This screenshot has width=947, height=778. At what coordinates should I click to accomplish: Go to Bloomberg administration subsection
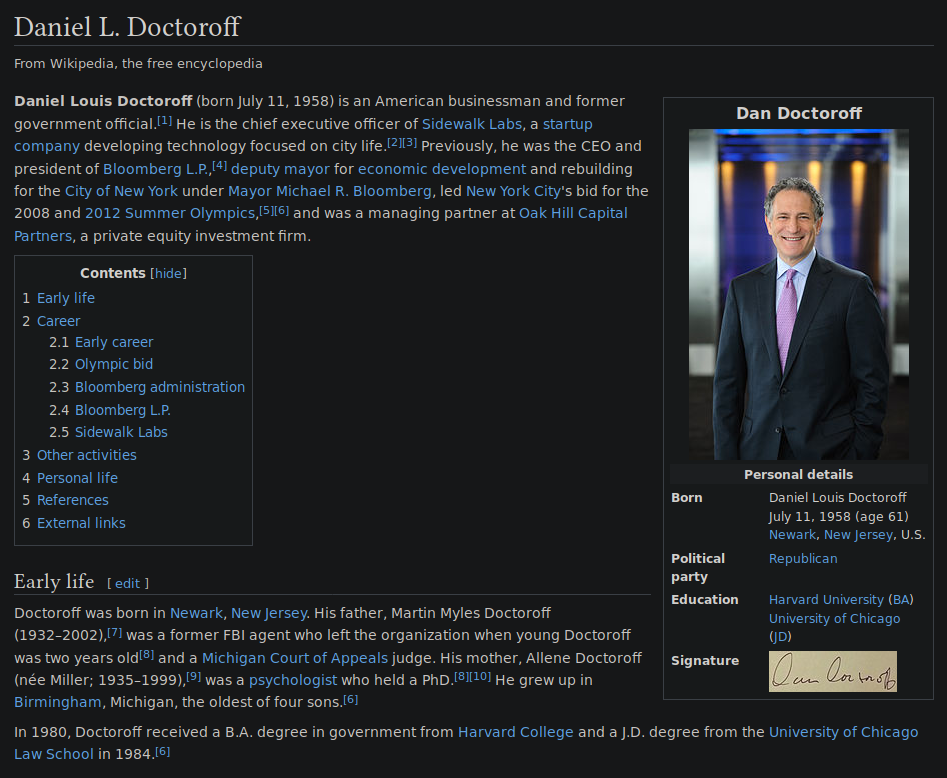coord(159,387)
